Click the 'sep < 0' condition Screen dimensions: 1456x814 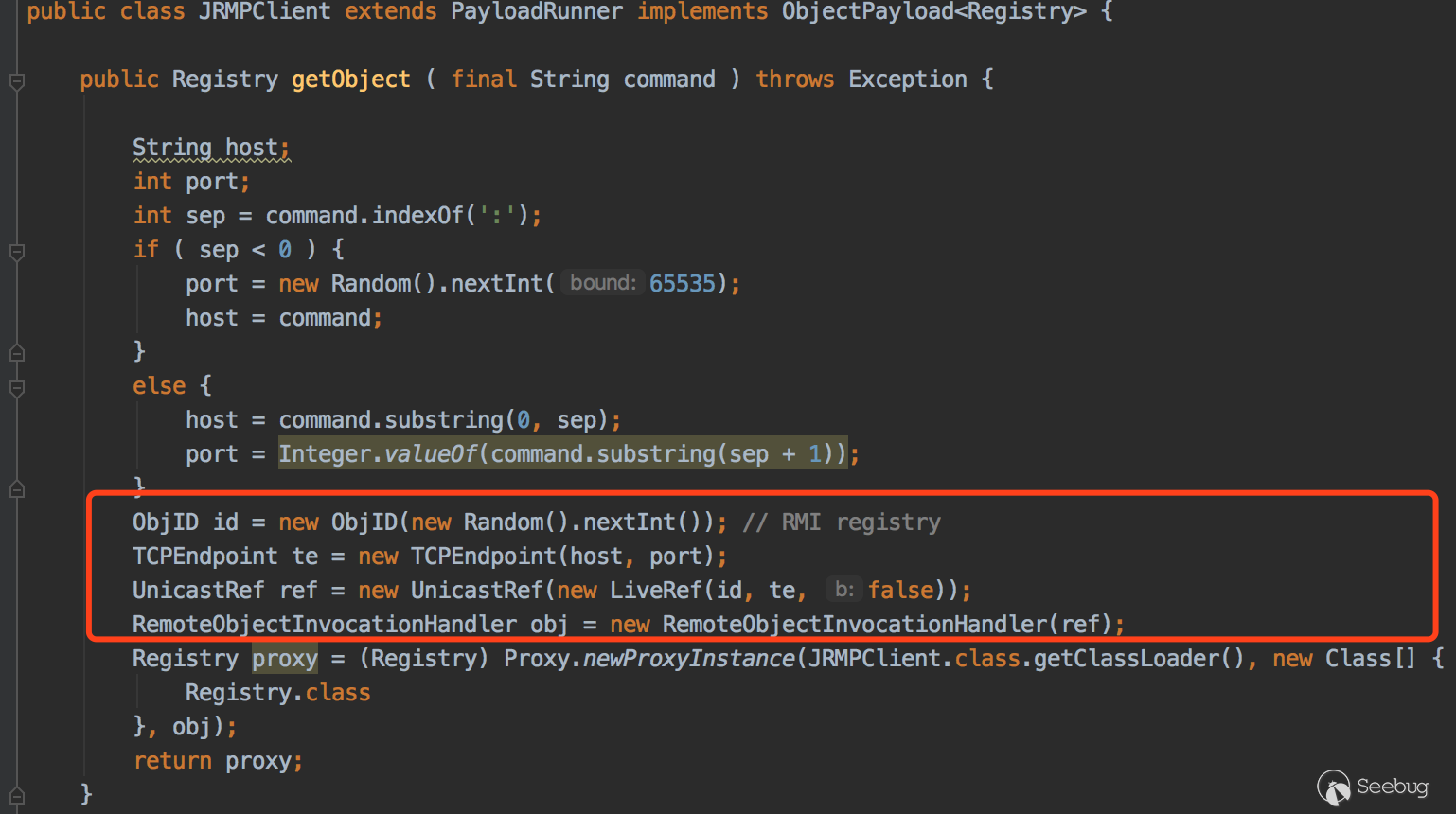tap(245, 250)
